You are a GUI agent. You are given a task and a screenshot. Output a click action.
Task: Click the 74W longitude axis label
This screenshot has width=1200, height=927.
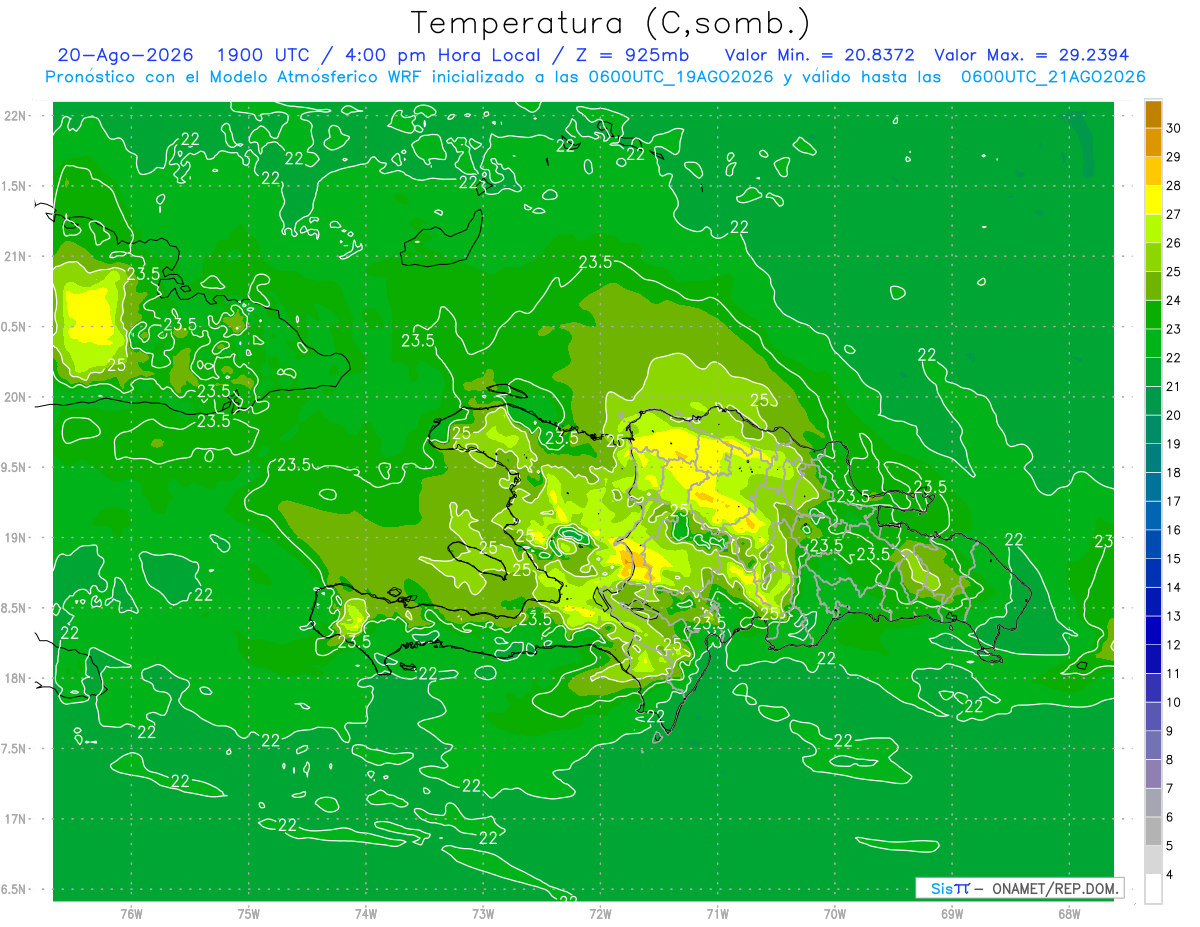tap(366, 913)
